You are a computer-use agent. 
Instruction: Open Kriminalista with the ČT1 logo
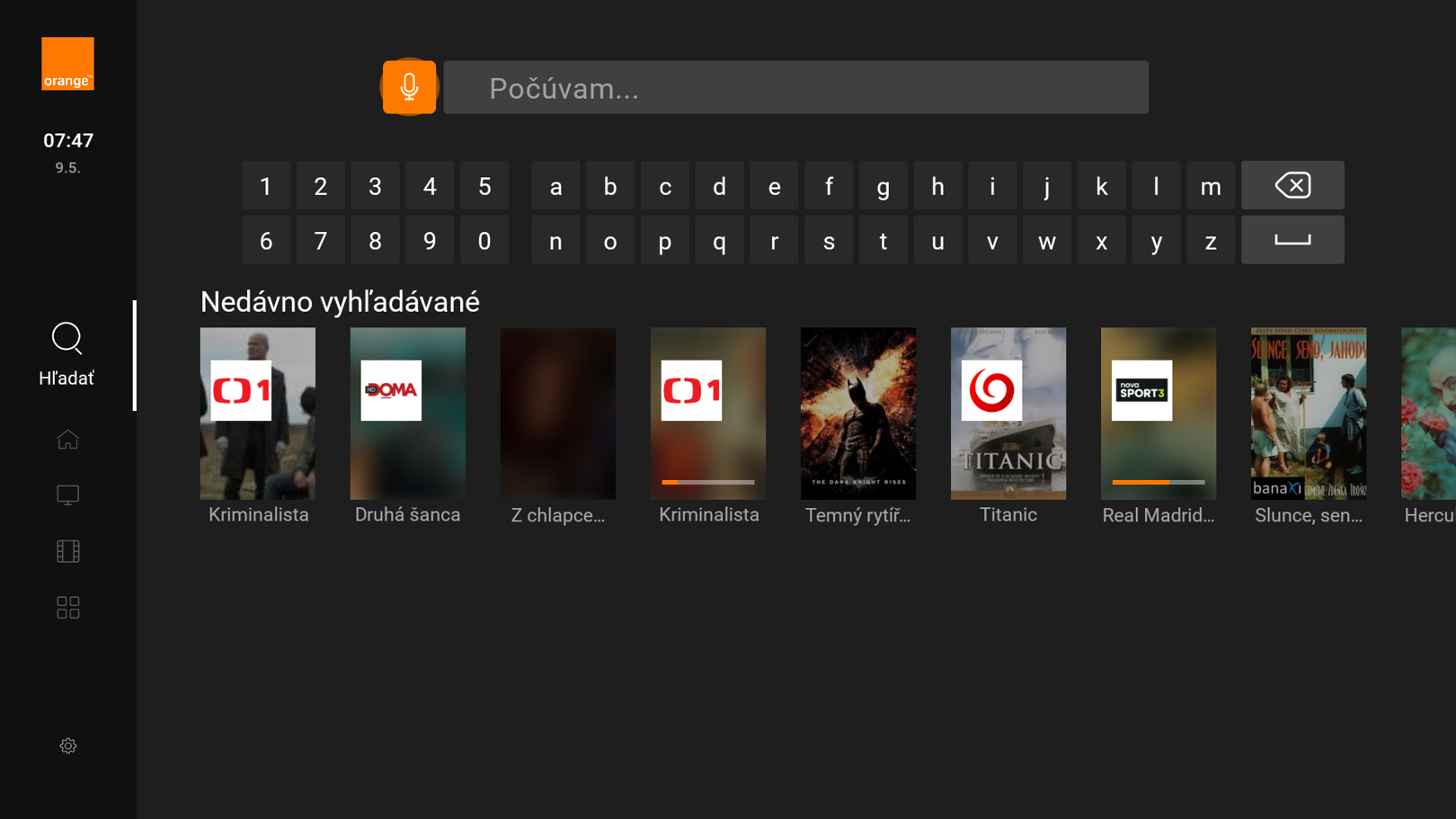(257, 414)
